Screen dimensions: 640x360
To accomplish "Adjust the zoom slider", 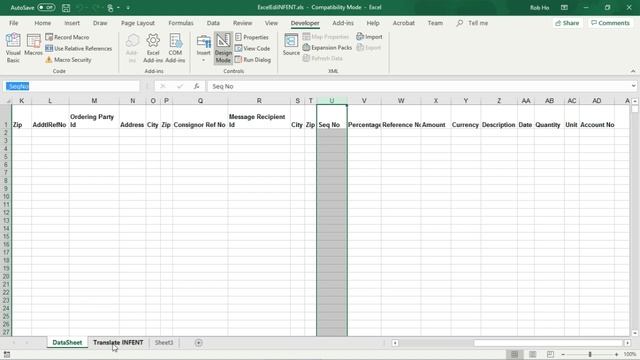I will 590,354.
